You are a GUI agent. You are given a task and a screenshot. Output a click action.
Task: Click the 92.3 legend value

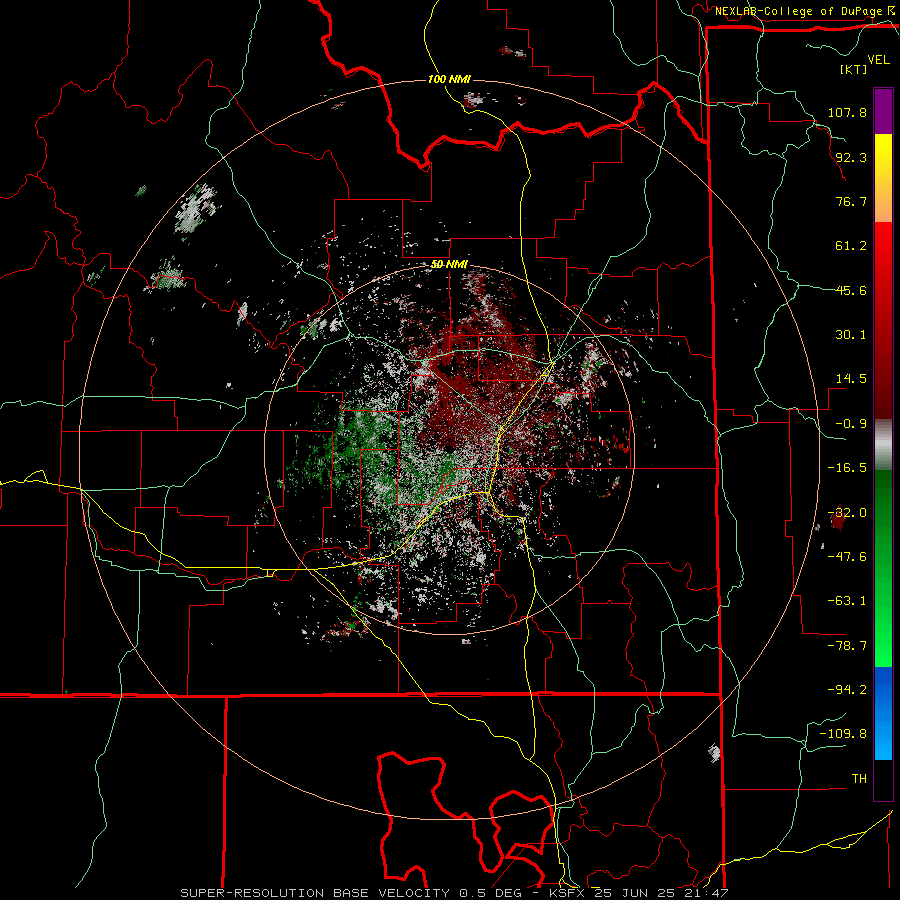[x=851, y=157]
